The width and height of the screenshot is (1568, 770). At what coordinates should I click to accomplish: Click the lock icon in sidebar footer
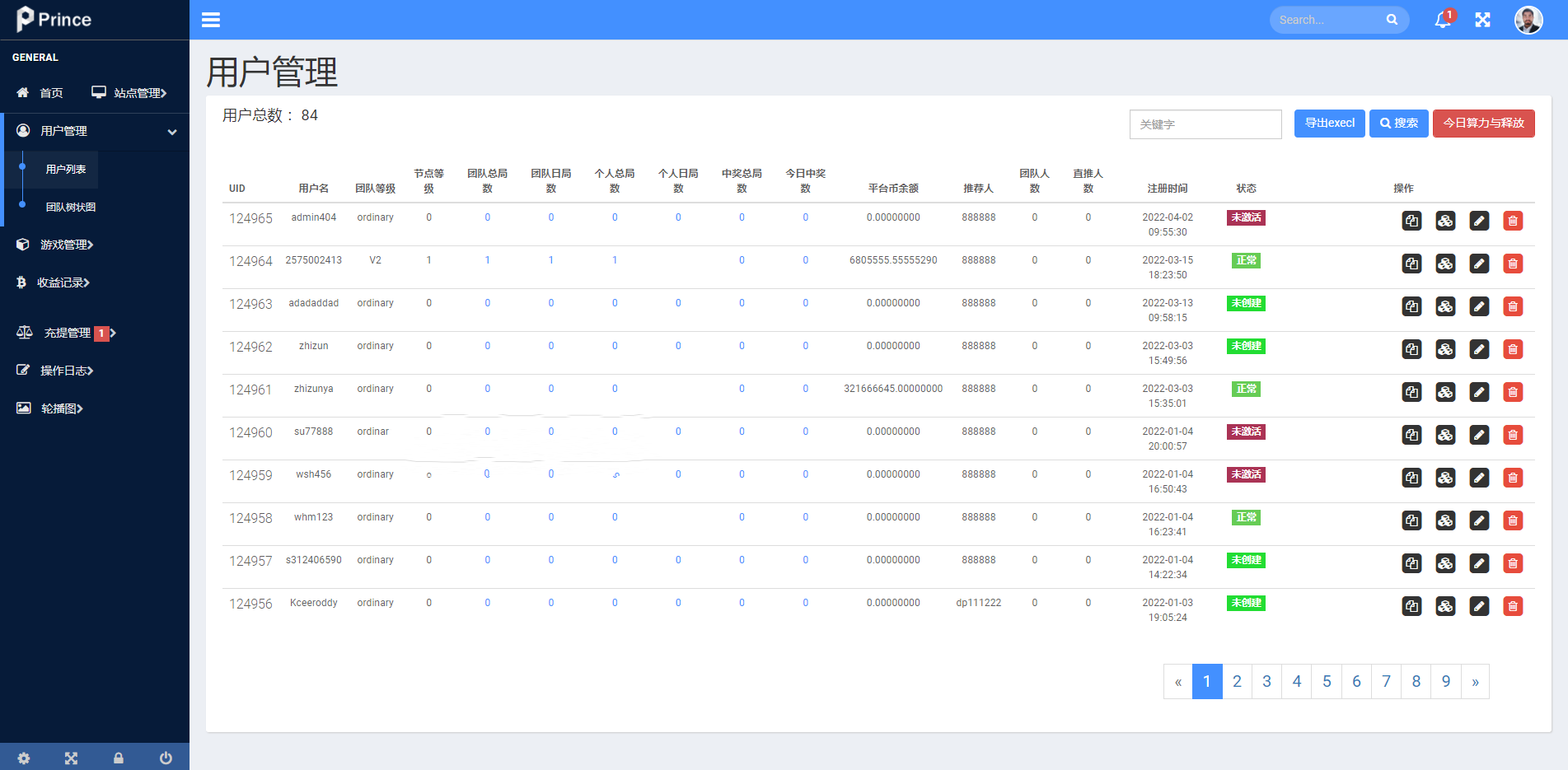(119, 758)
